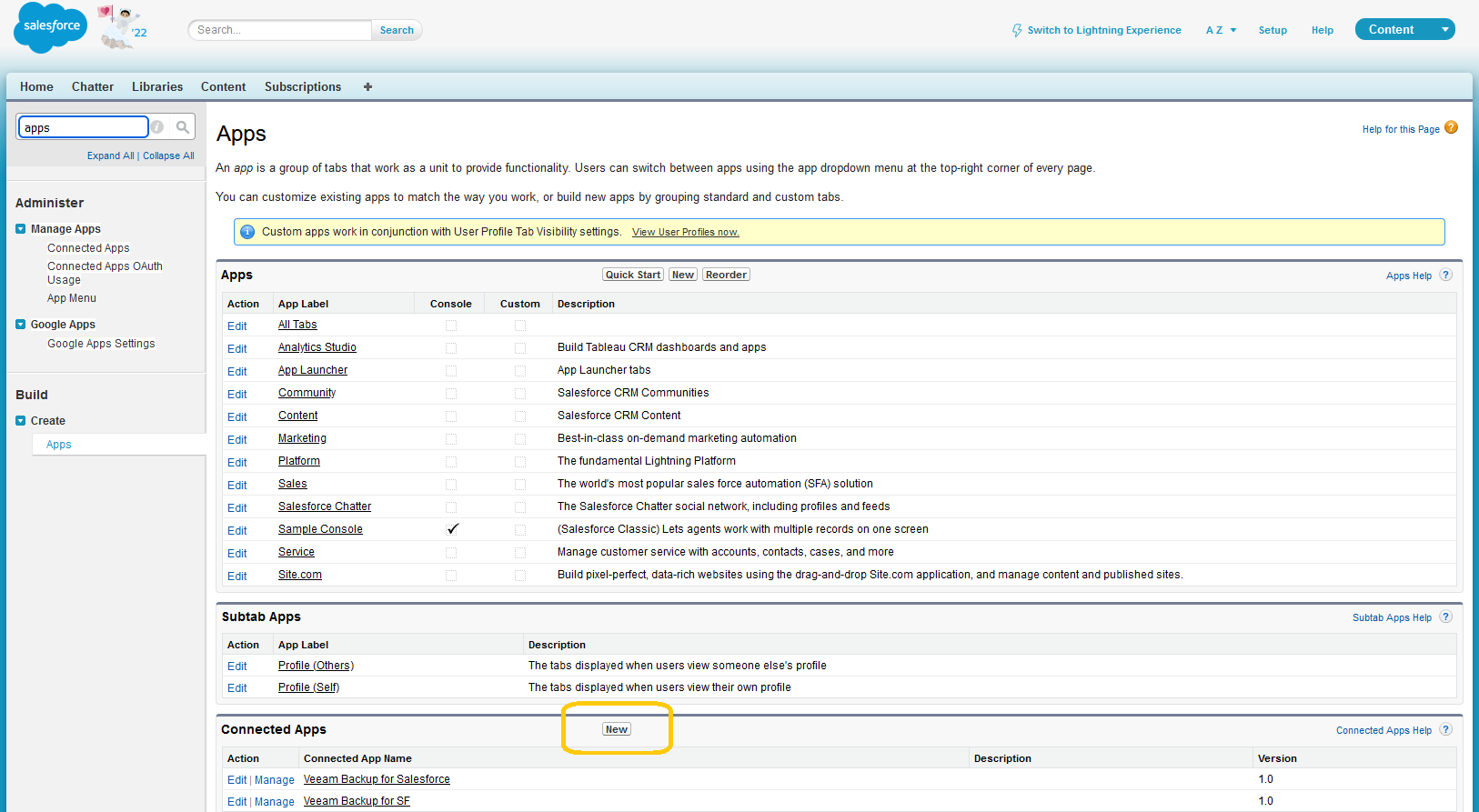Click Manage for Veeam Backup for Salesforce
The width and height of the screenshot is (1479, 812).
tap(275, 780)
